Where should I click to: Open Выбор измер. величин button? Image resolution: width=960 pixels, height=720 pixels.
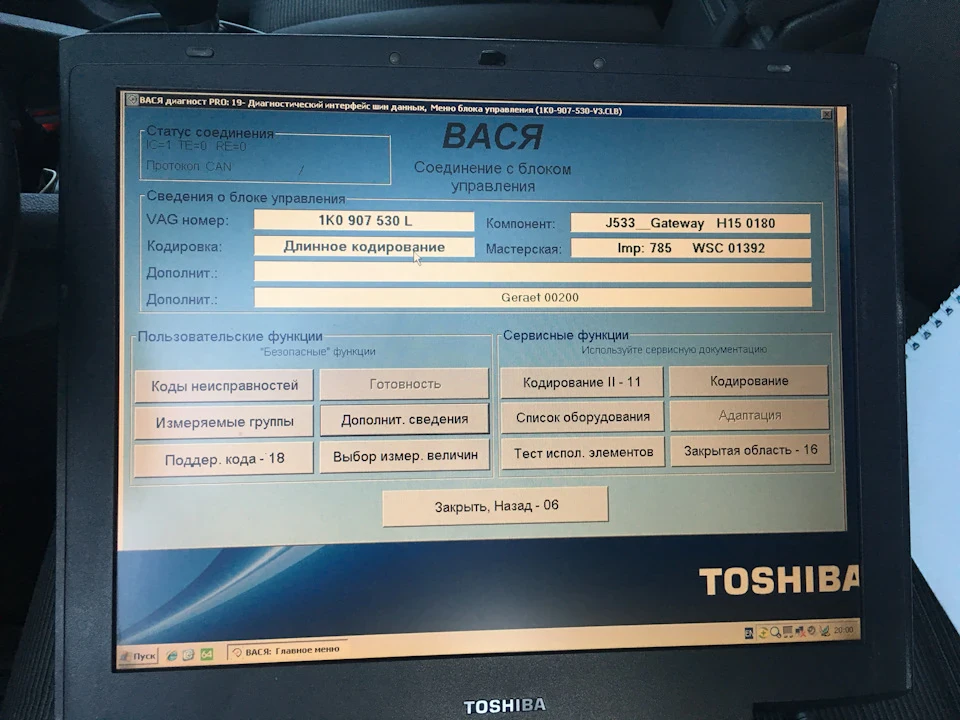405,456
